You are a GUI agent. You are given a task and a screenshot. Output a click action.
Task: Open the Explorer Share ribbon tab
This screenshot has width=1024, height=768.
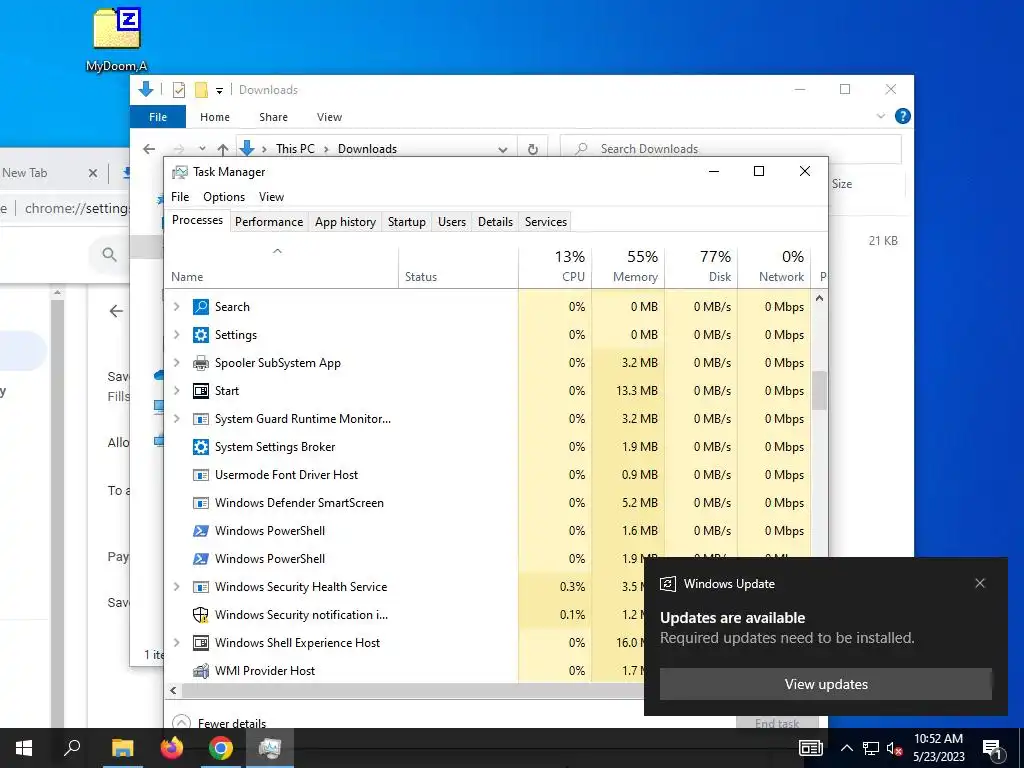(273, 117)
